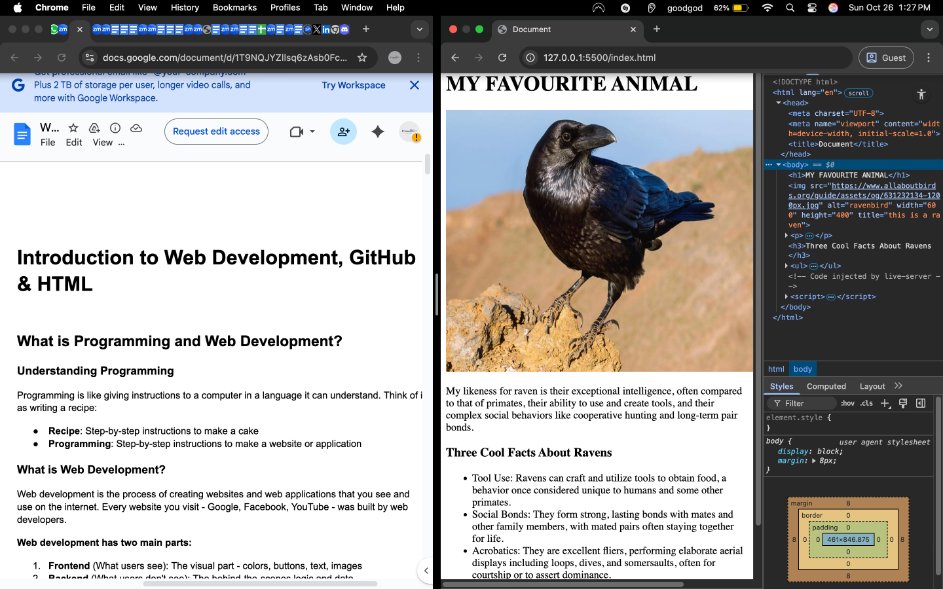
Task: Toggle rendering emulations paintbrush icon
Action: [x=903, y=403]
